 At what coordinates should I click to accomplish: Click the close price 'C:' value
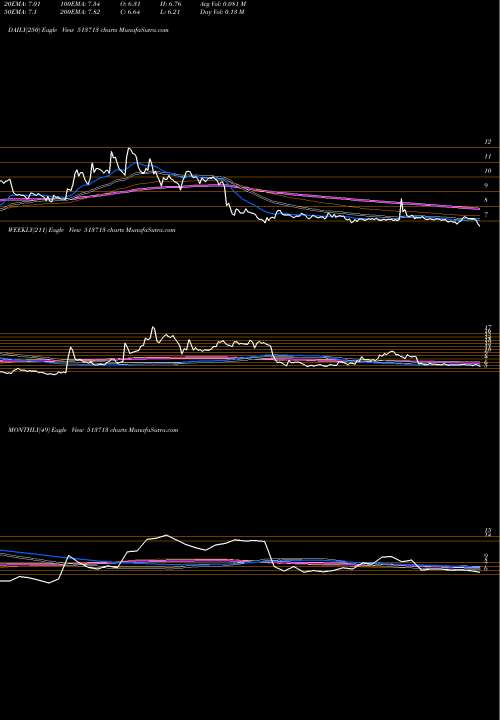130,12
